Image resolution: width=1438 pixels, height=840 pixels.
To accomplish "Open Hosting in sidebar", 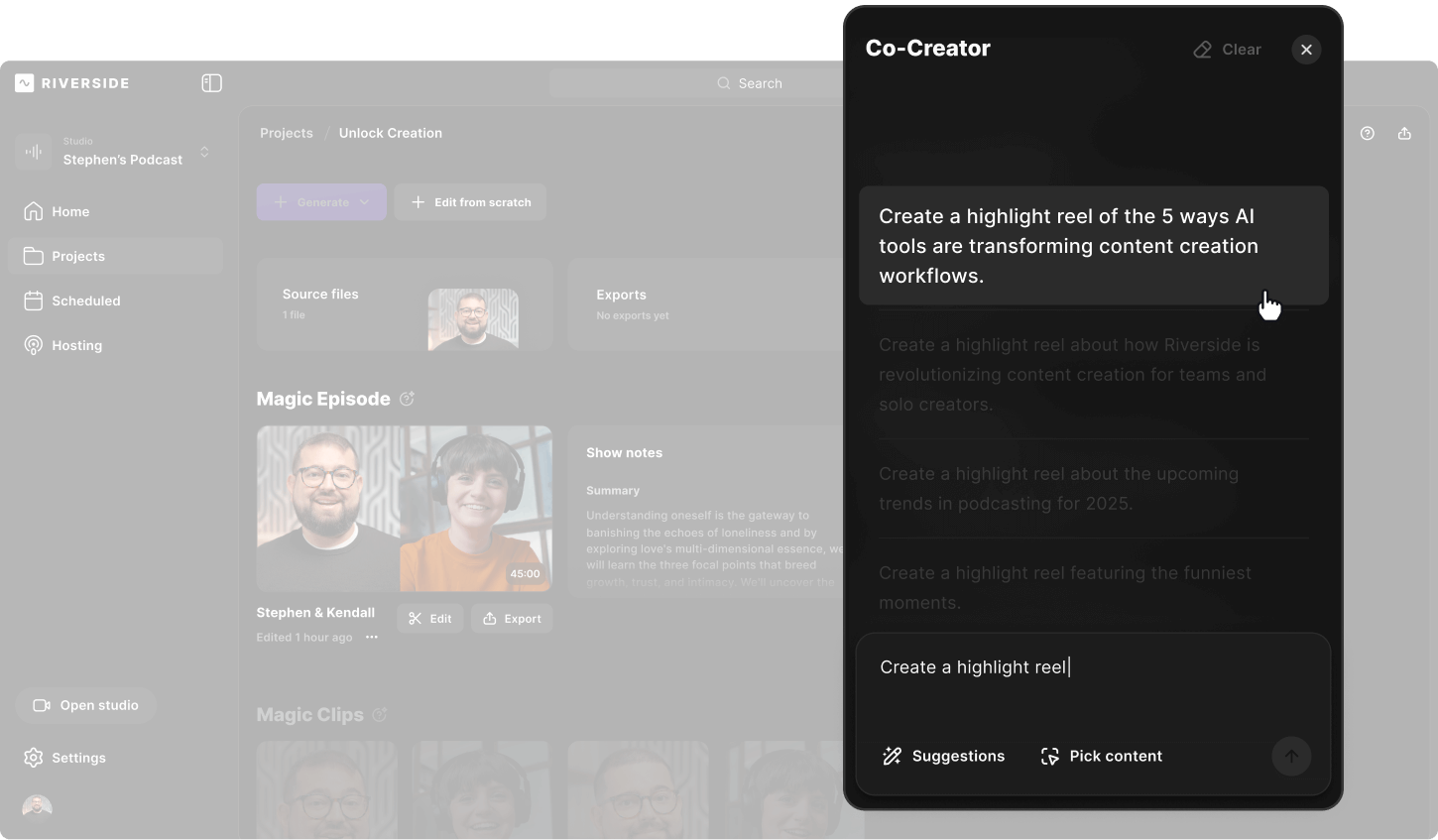I will click(x=115, y=345).
